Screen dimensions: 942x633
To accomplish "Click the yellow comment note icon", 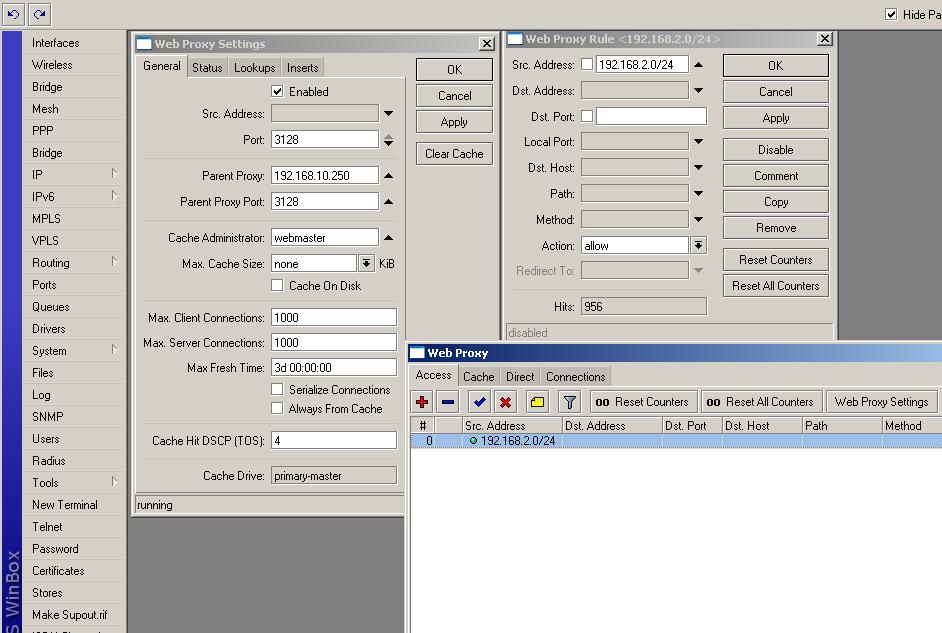I will [x=537, y=402].
